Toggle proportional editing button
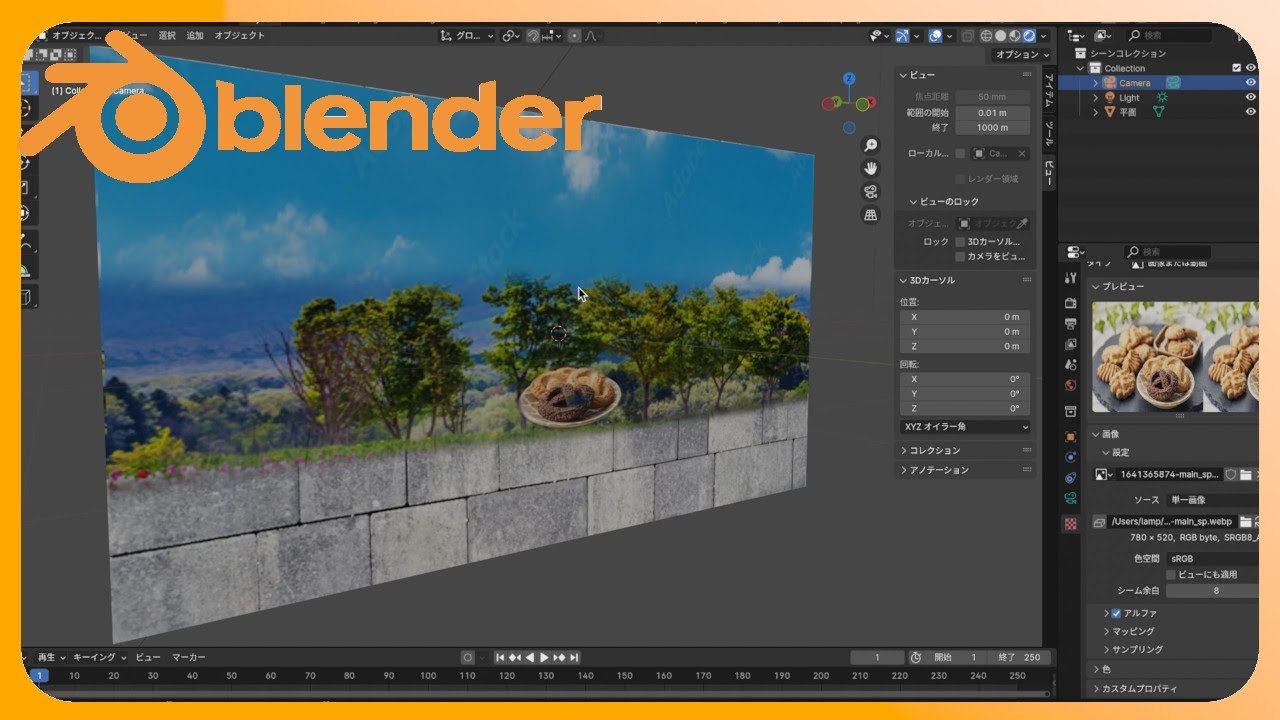This screenshot has height=720, width=1280. pos(574,36)
